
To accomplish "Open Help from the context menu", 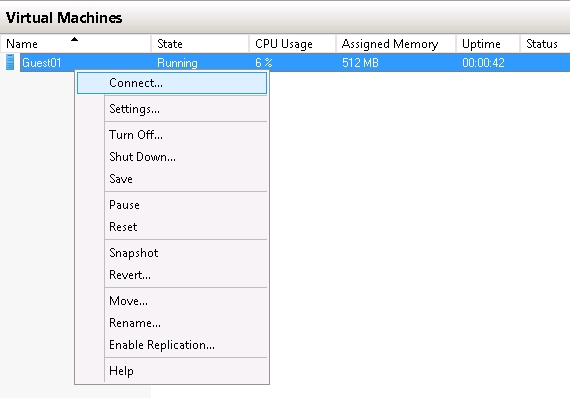I will [172, 371].
